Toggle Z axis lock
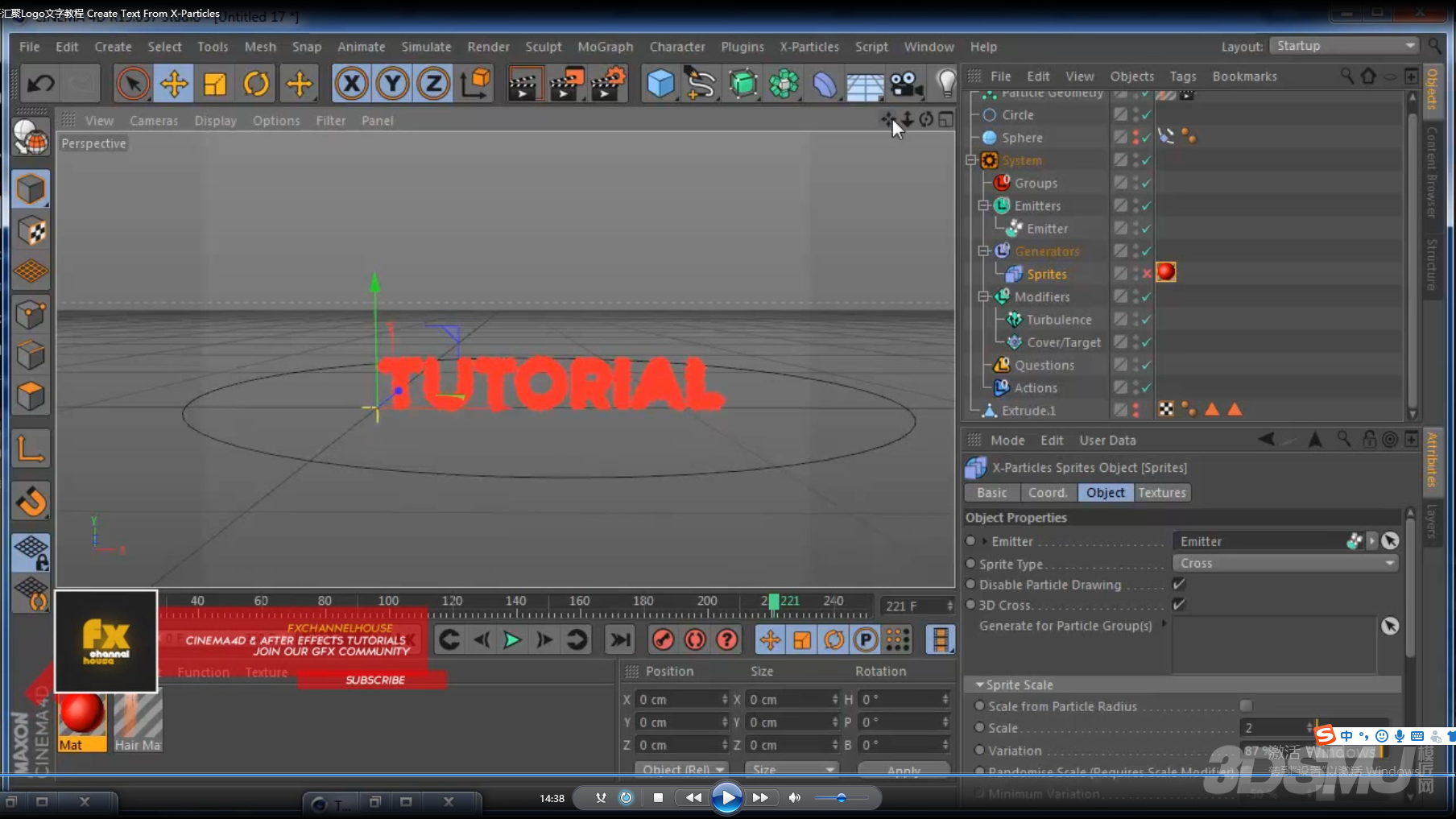 pos(433,84)
